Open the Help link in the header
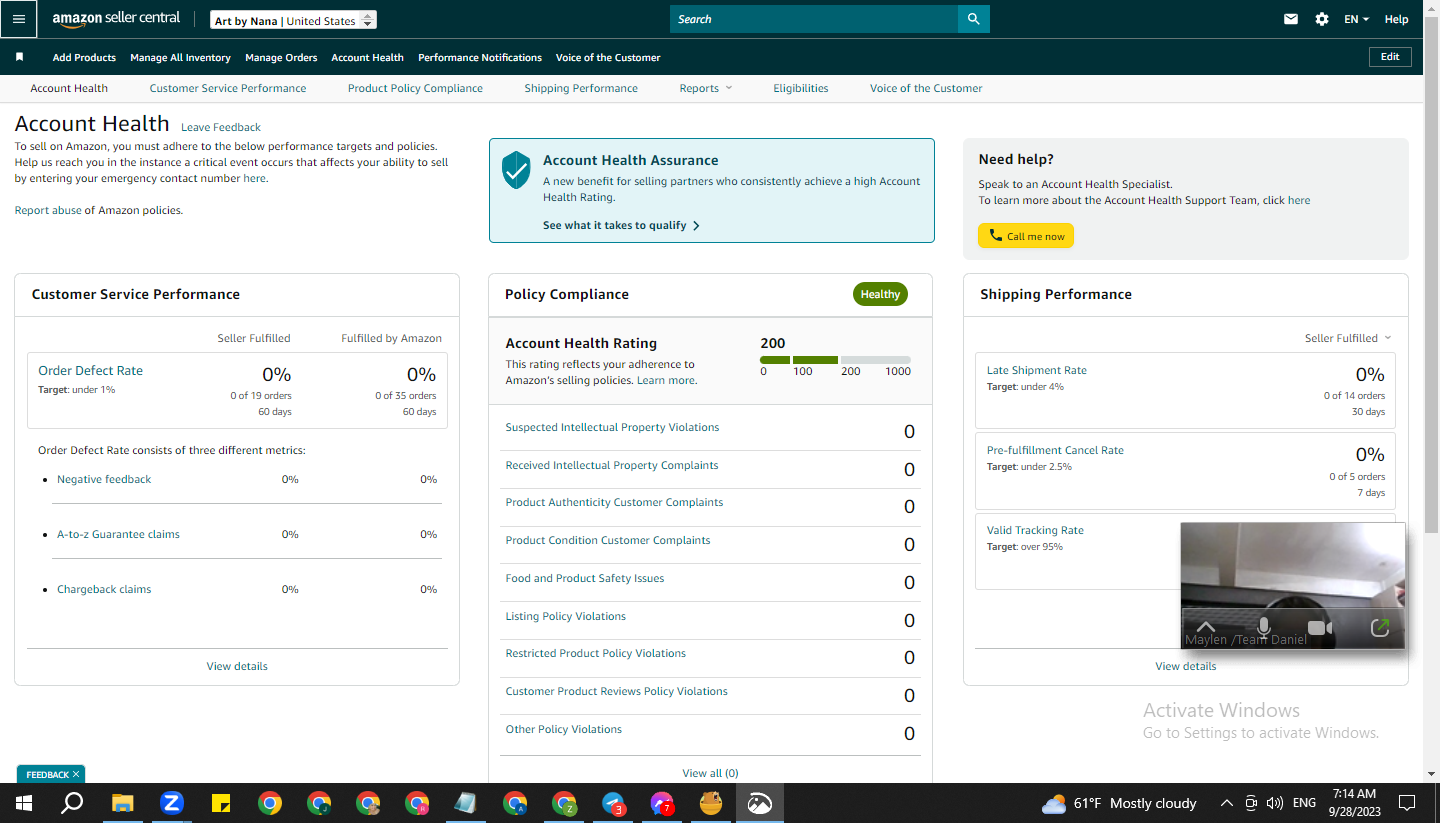The image size is (1440, 823). click(1396, 19)
